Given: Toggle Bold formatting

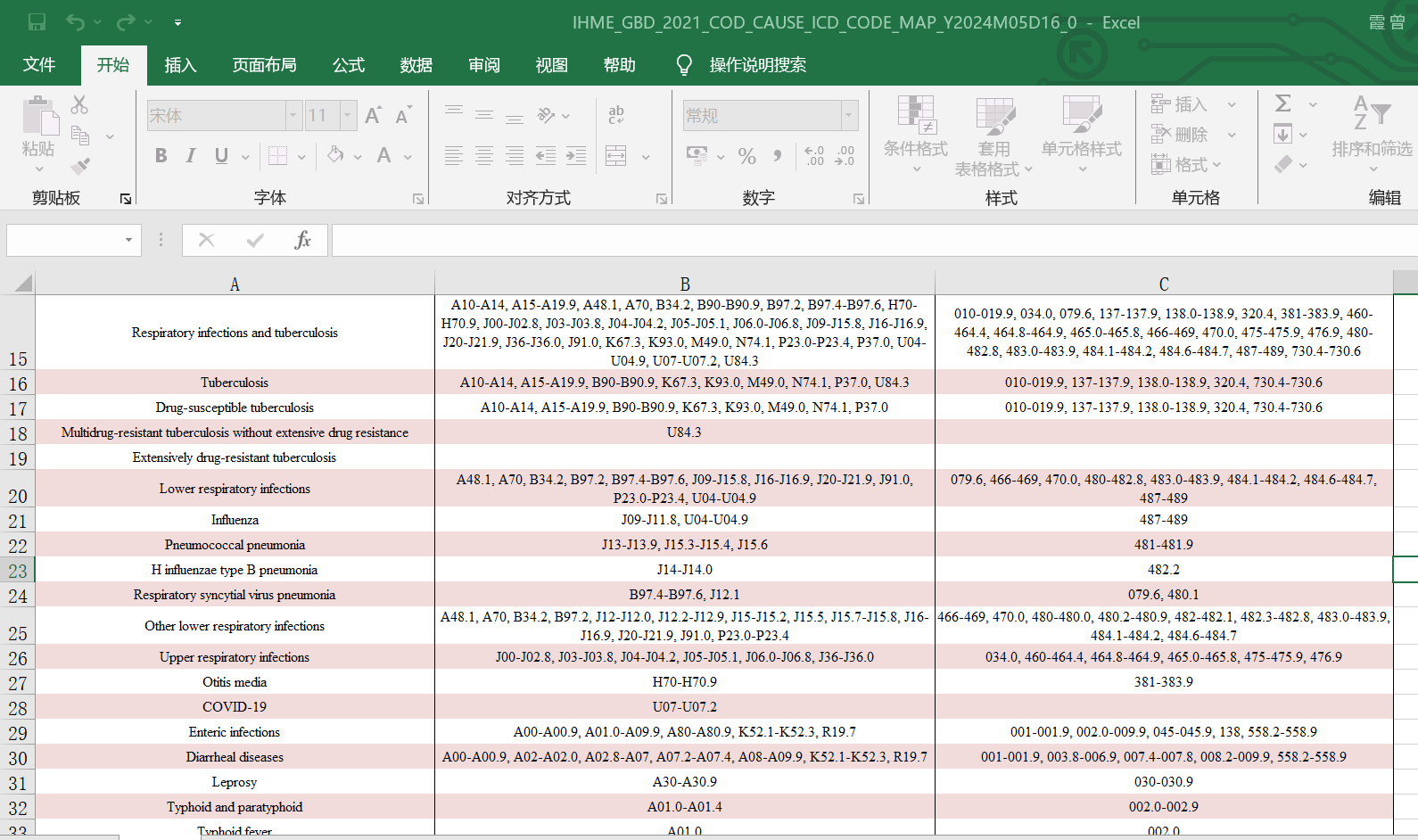Looking at the screenshot, I should (161, 156).
